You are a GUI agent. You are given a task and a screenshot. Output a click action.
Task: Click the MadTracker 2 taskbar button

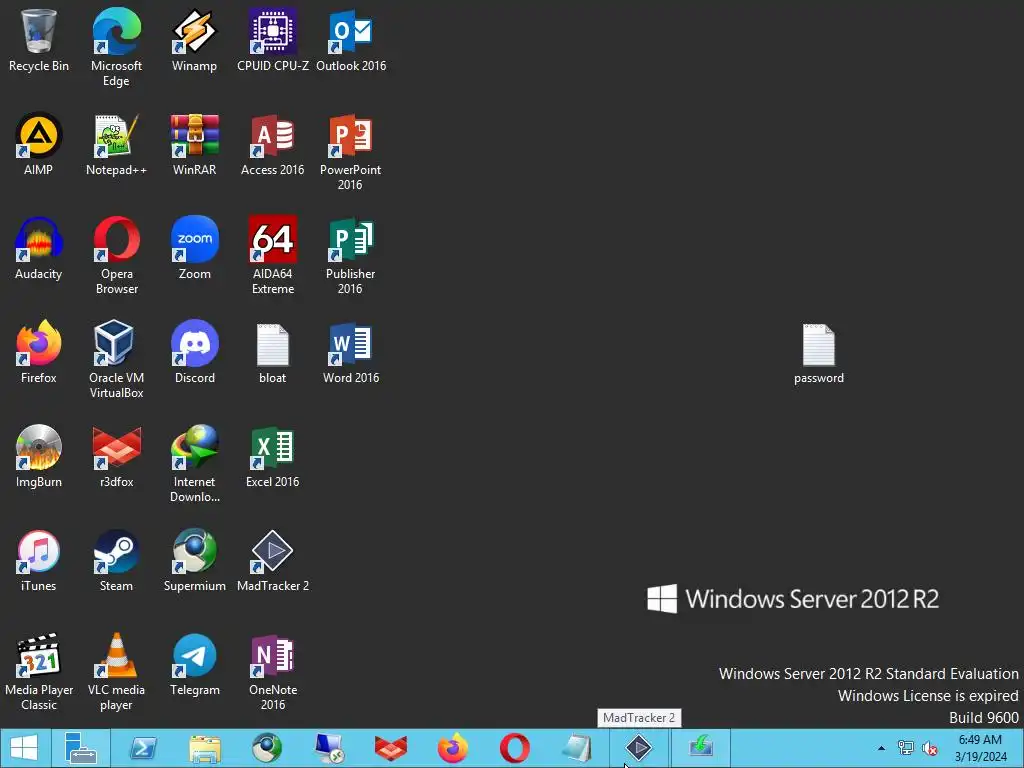coord(639,748)
